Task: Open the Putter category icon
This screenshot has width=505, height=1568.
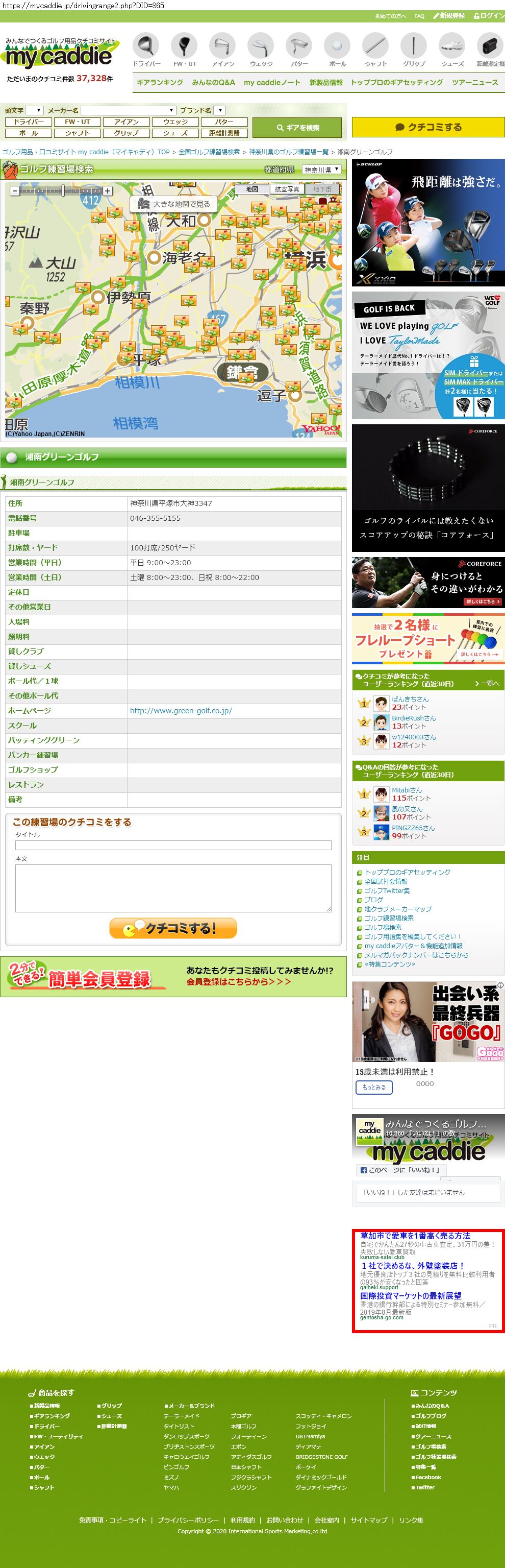Action: pos(299,45)
